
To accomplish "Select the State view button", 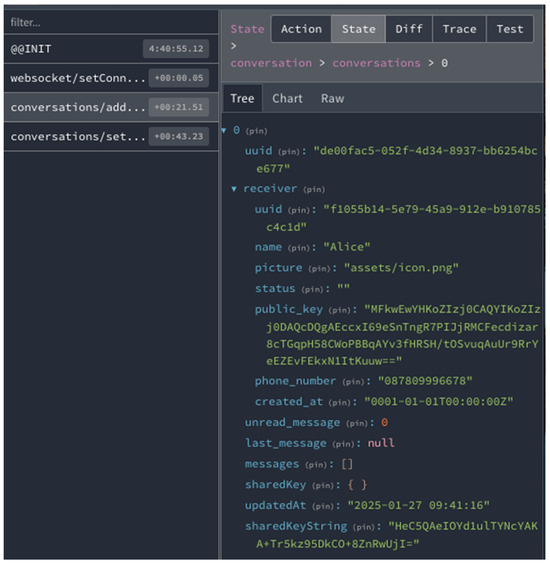I will 358,29.
